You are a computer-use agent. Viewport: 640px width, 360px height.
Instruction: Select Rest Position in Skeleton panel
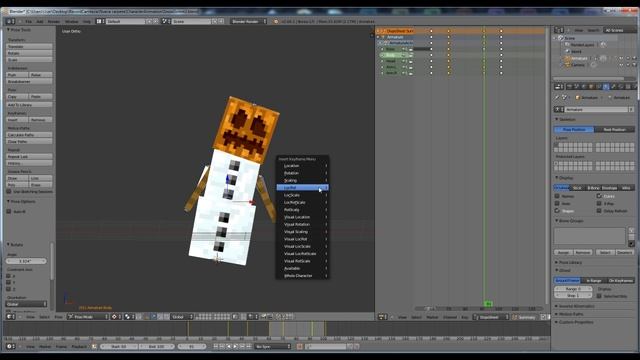click(x=614, y=129)
